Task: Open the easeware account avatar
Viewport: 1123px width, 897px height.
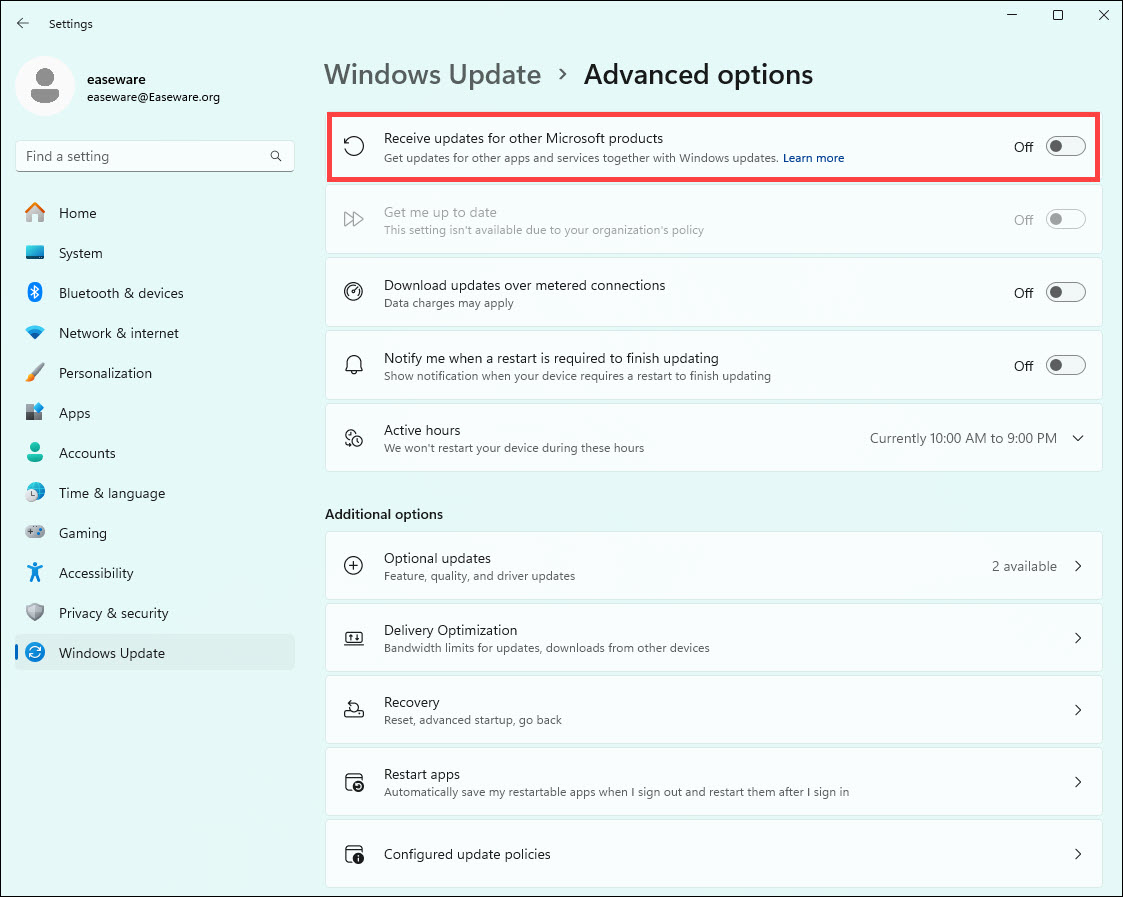Action: point(45,86)
